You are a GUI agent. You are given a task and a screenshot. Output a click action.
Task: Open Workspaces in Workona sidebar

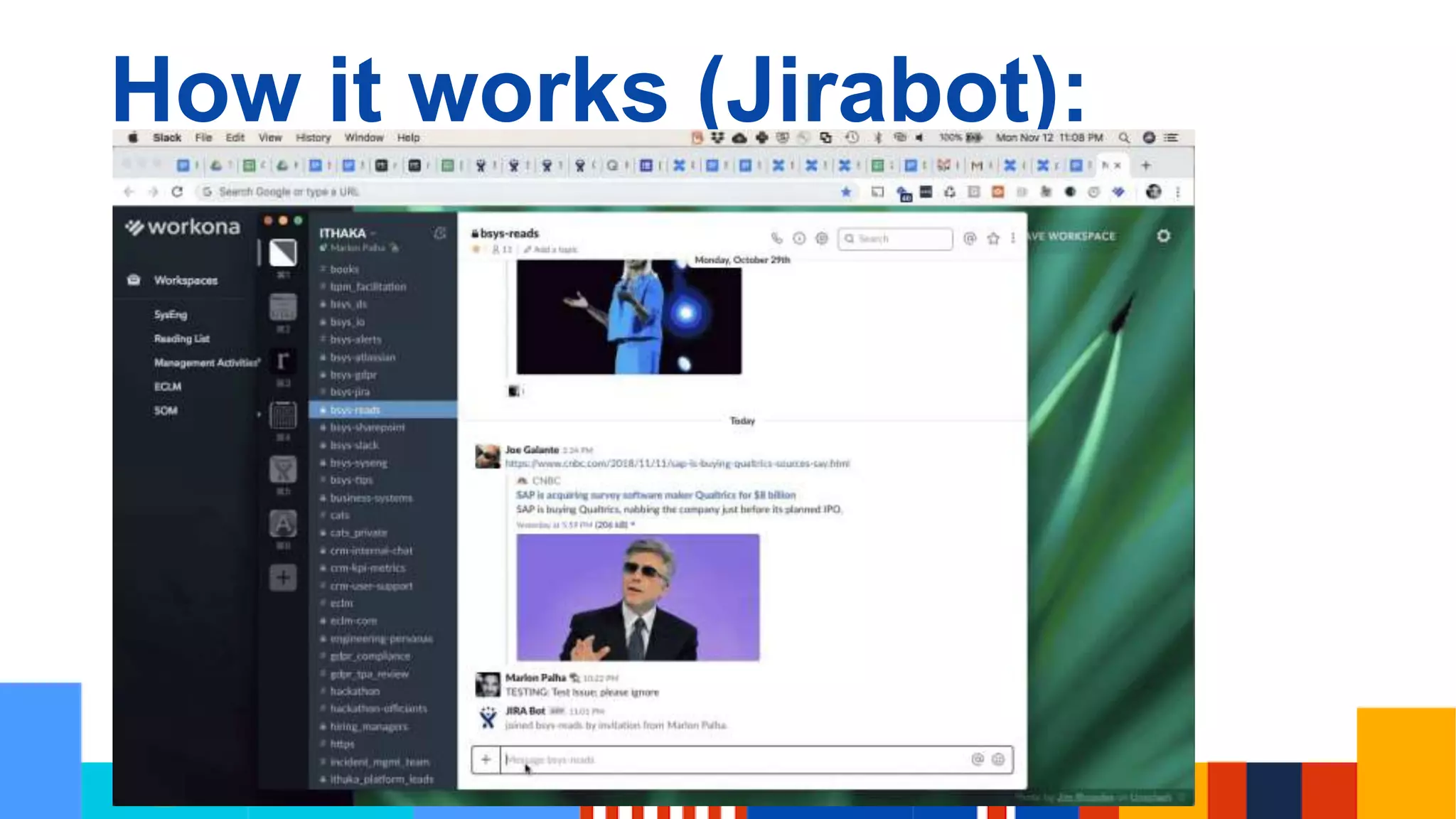[x=186, y=280]
